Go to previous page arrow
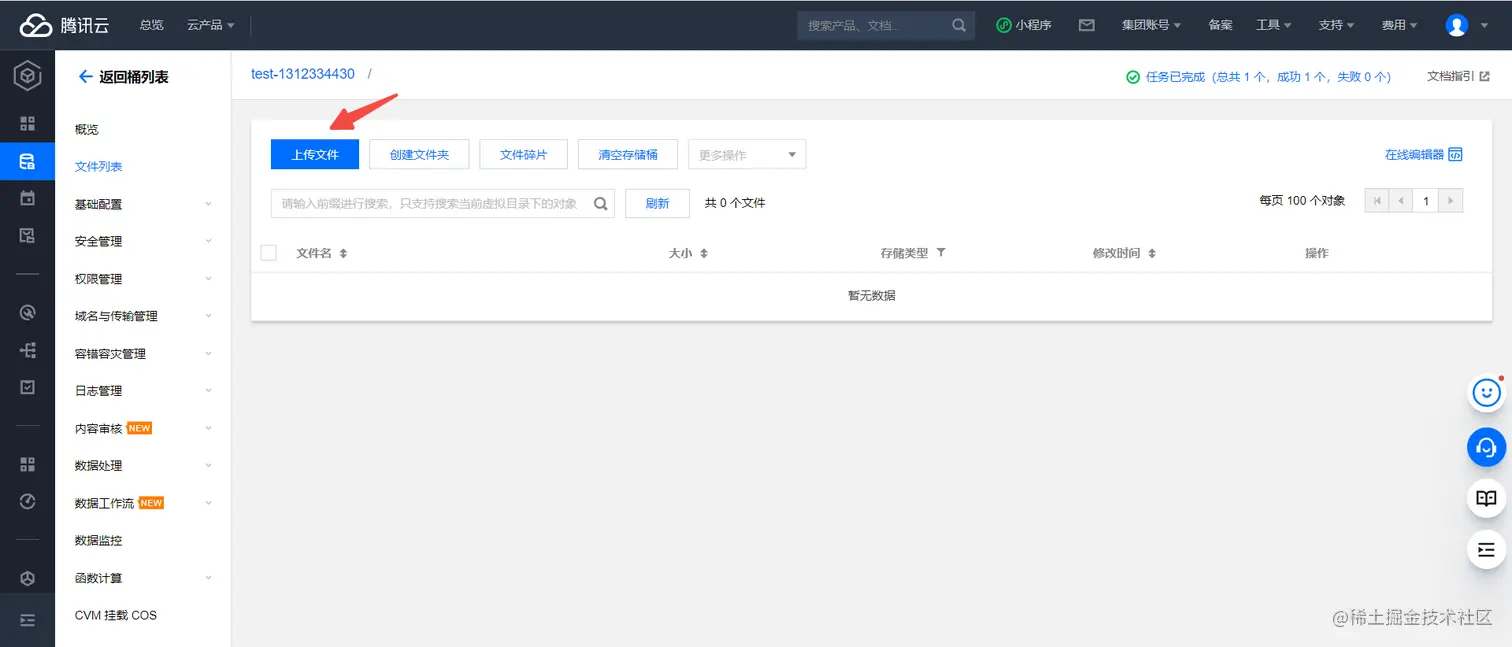This screenshot has height=647, width=1512. point(1401,201)
